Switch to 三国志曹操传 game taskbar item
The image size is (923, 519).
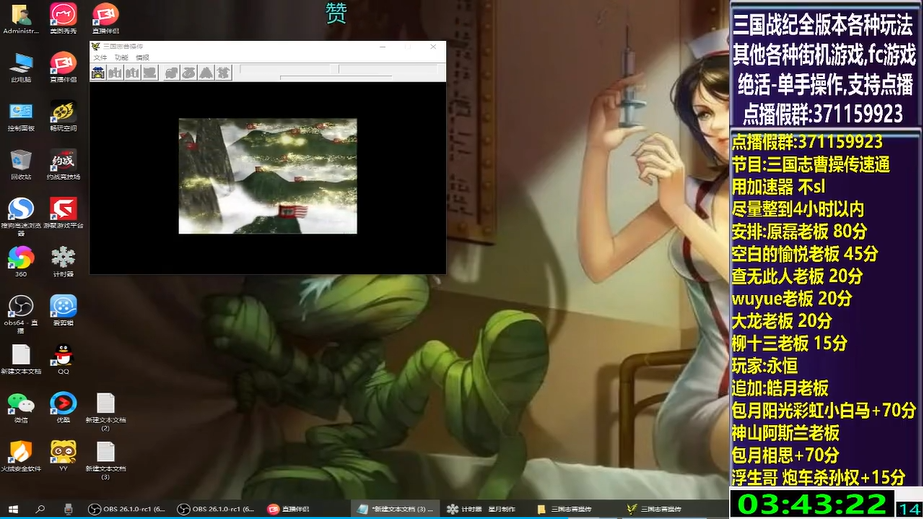655,509
